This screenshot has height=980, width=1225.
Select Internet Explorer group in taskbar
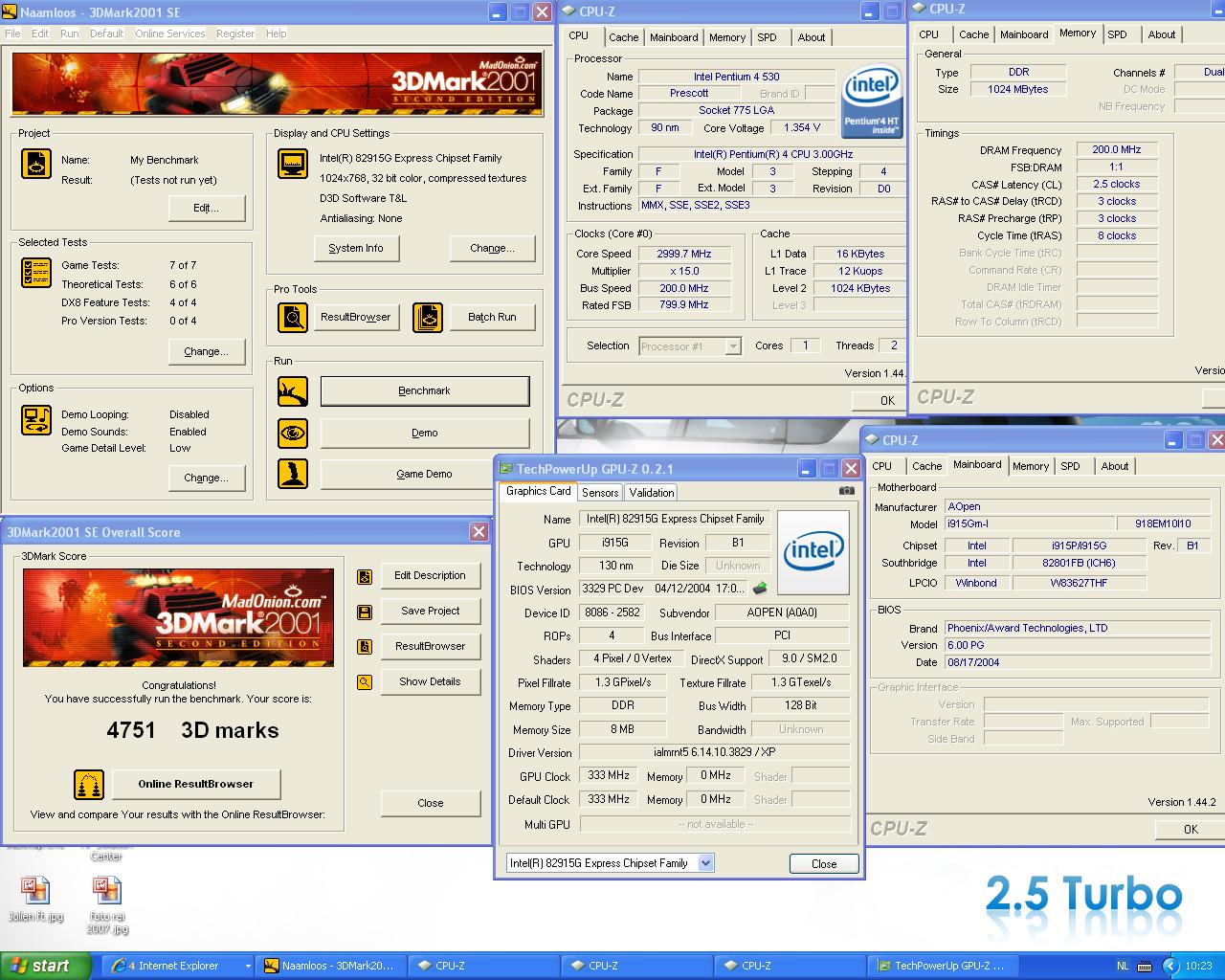point(178,966)
